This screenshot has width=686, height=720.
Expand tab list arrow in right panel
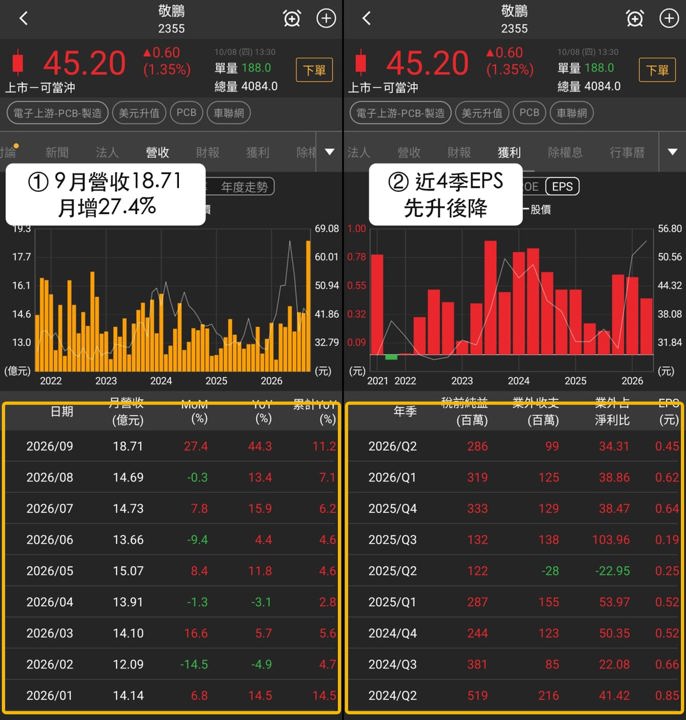[673, 152]
